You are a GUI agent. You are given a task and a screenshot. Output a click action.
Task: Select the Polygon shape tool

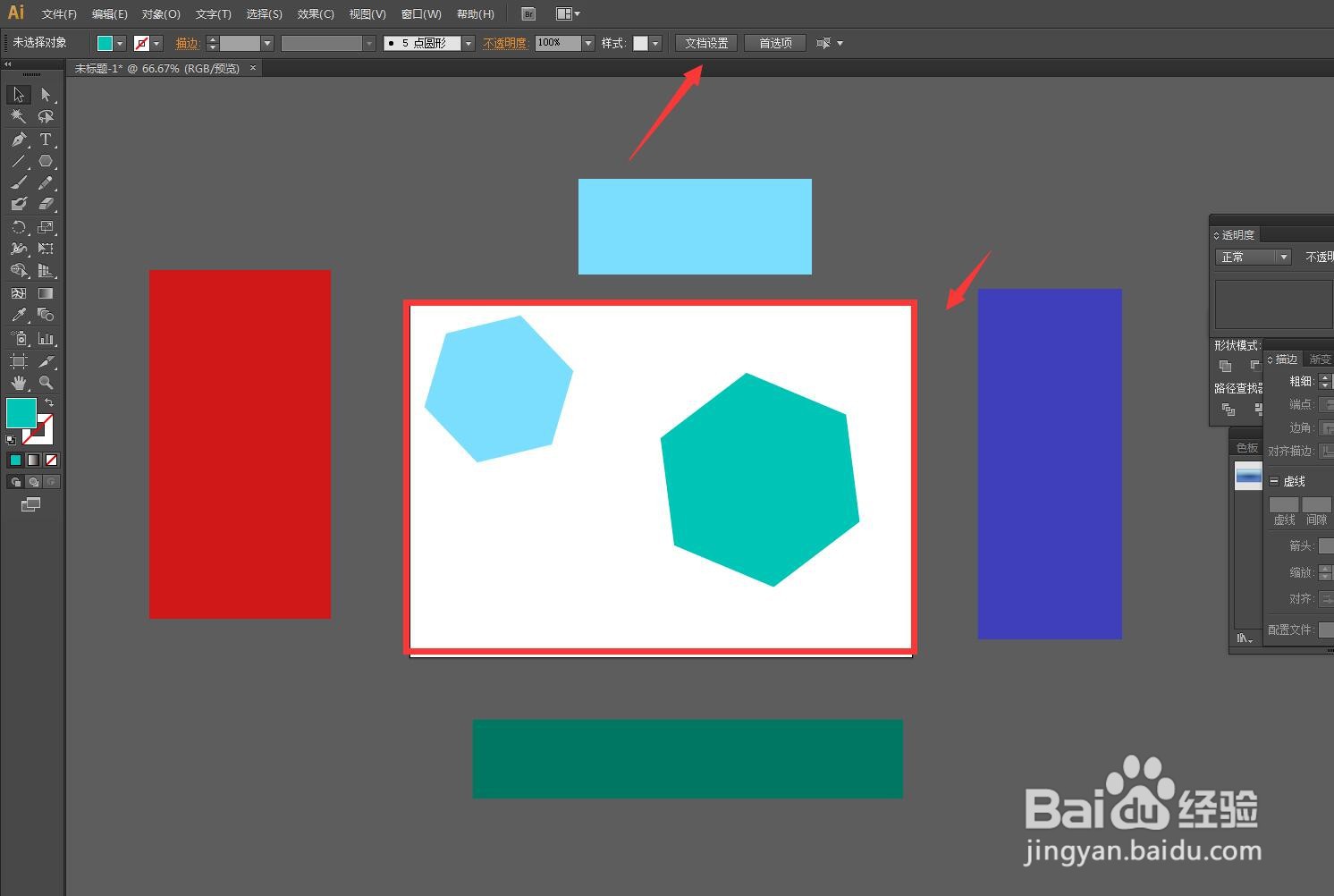[46, 162]
